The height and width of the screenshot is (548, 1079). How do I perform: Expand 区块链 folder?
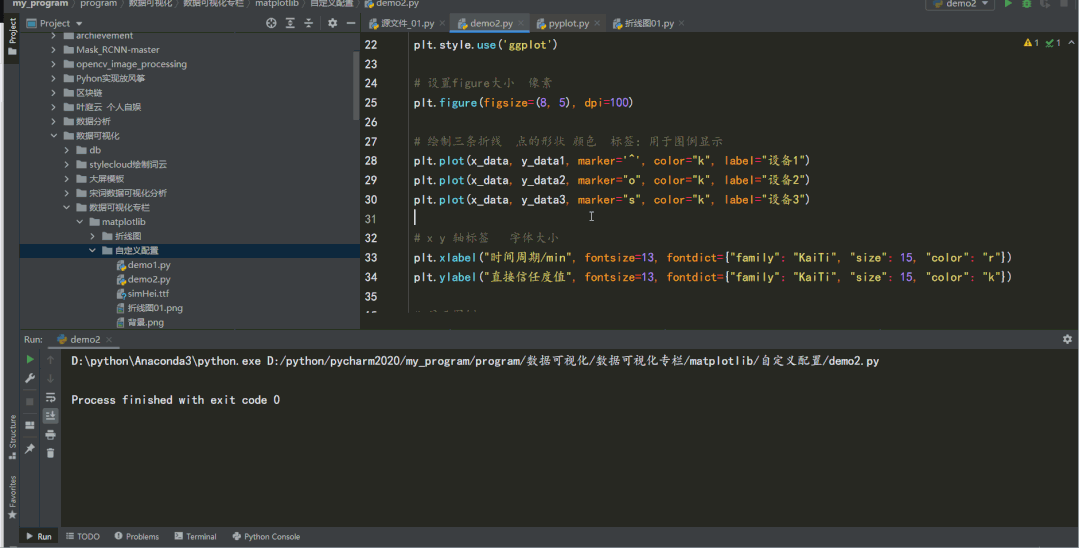tap(54, 92)
